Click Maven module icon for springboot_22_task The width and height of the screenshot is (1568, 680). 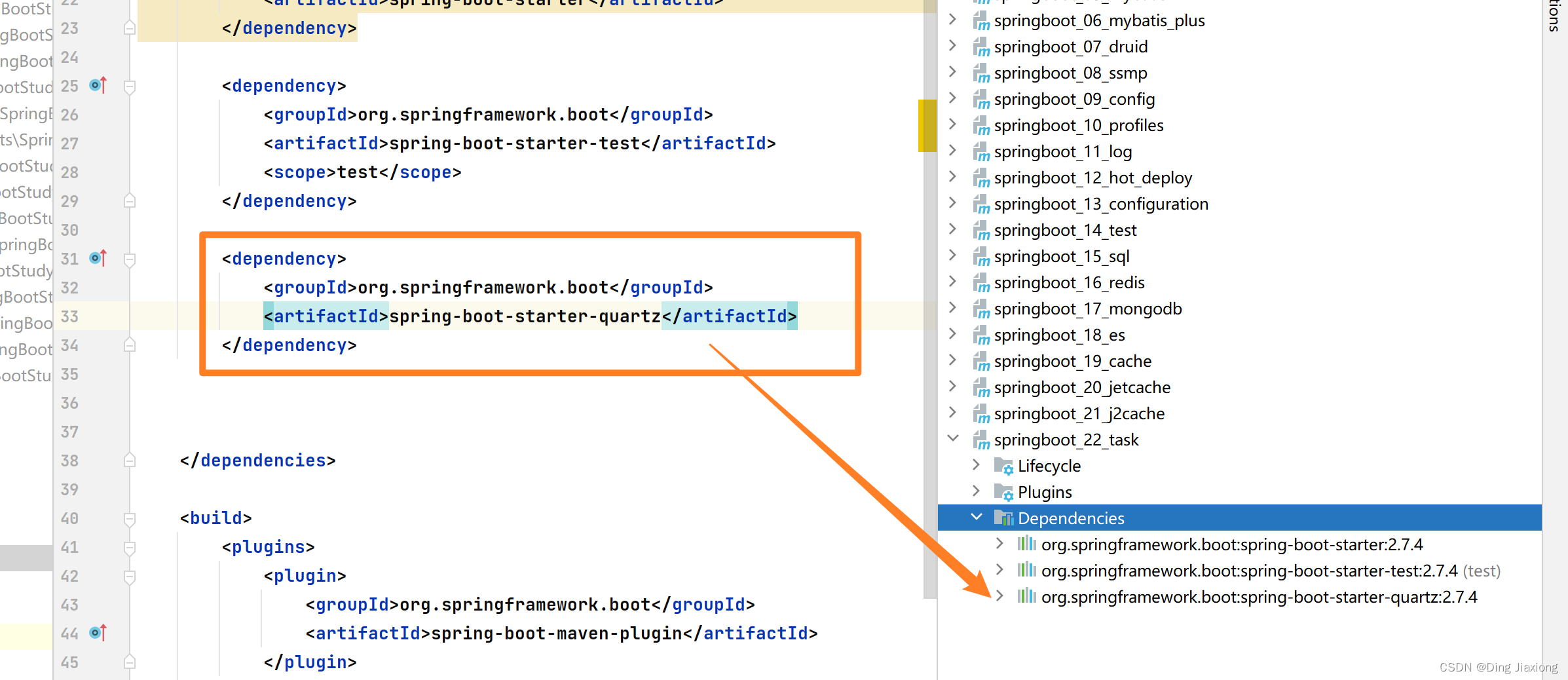[x=981, y=440]
